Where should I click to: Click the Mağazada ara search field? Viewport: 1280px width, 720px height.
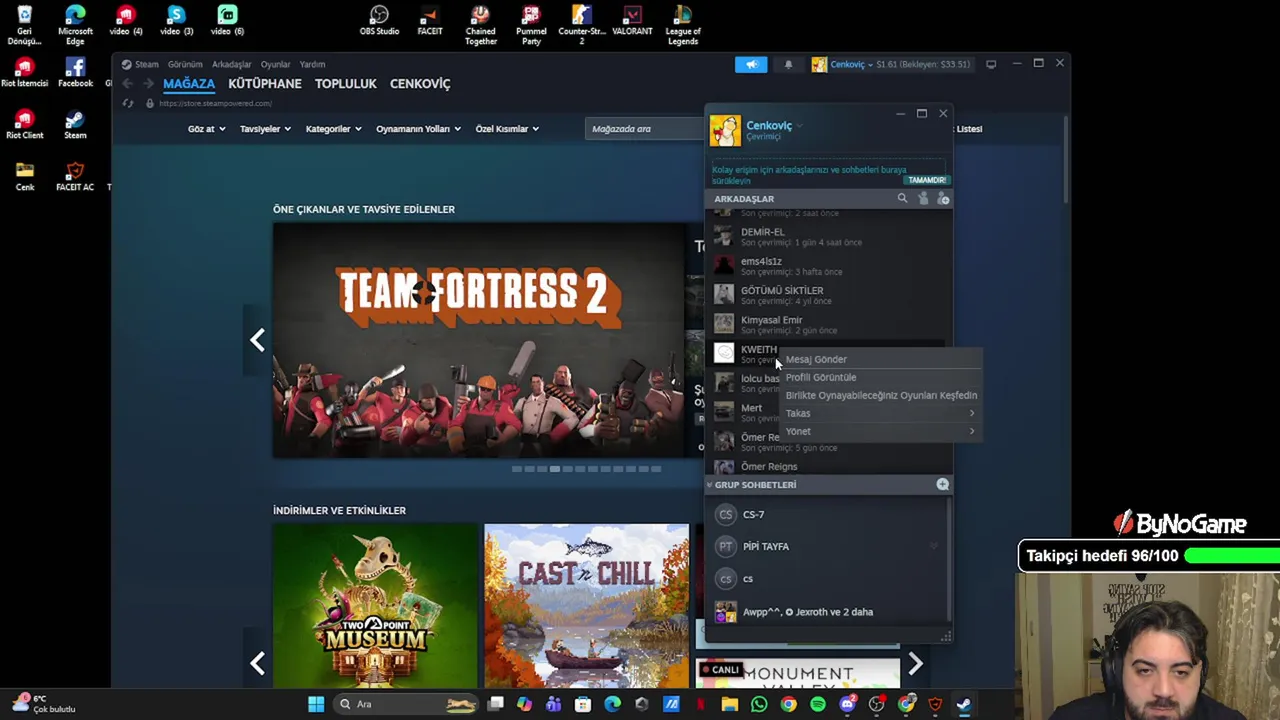tap(645, 129)
